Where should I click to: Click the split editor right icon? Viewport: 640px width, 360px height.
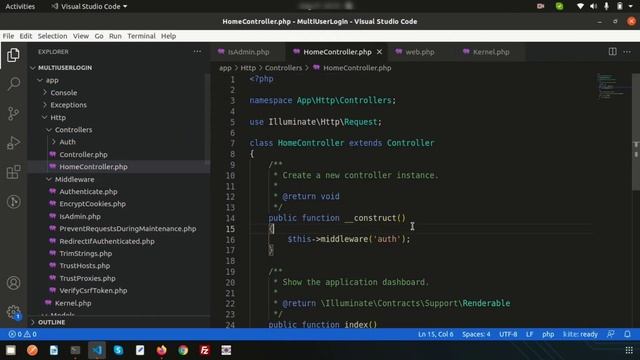tap(612, 51)
